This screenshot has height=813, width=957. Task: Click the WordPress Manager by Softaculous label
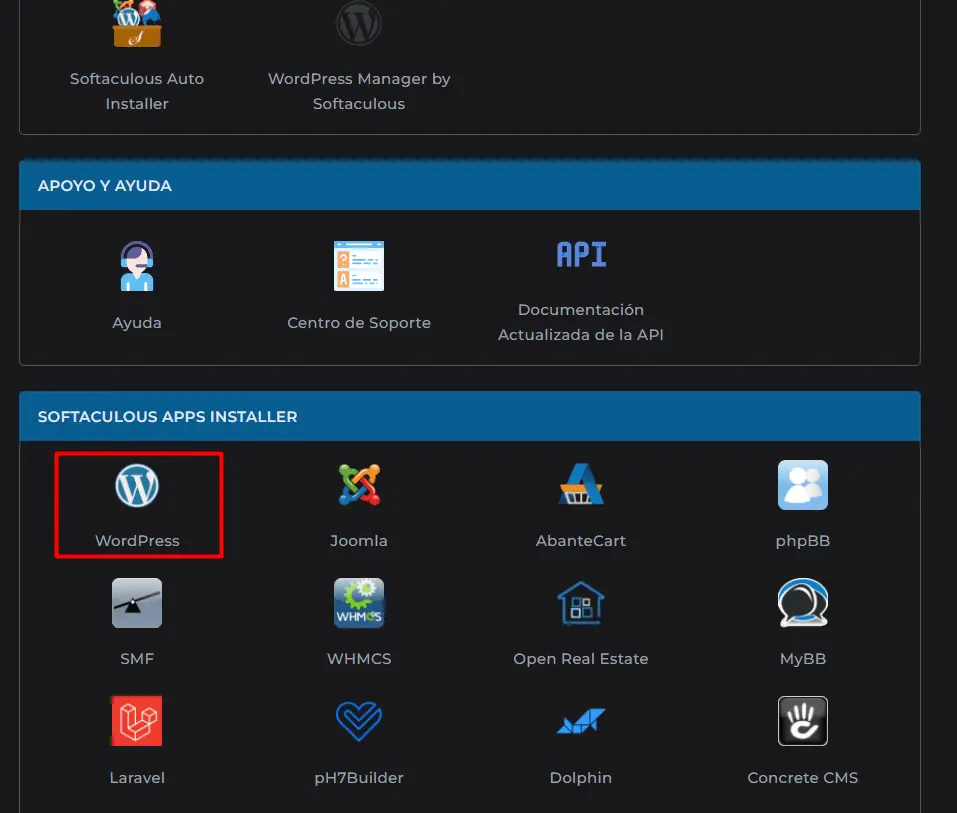coord(359,91)
